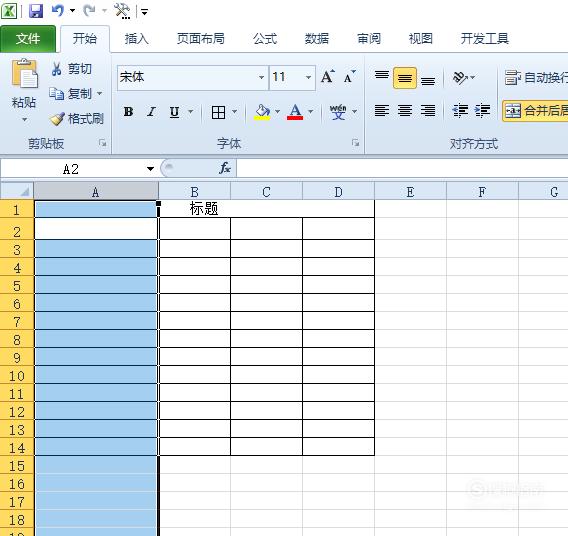Image resolution: width=568 pixels, height=536 pixels.
Task: Click the red font color A icon
Action: 295,112
